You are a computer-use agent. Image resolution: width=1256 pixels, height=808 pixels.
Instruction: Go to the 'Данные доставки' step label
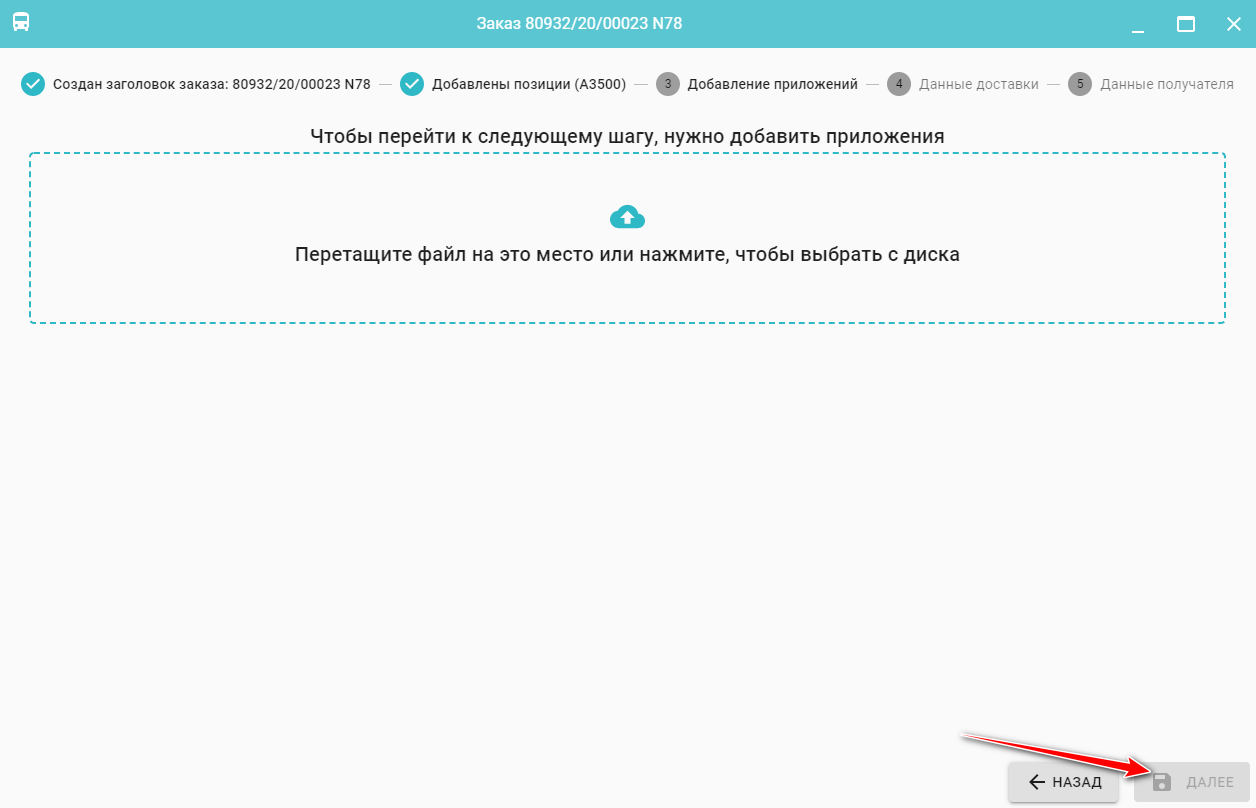point(979,84)
